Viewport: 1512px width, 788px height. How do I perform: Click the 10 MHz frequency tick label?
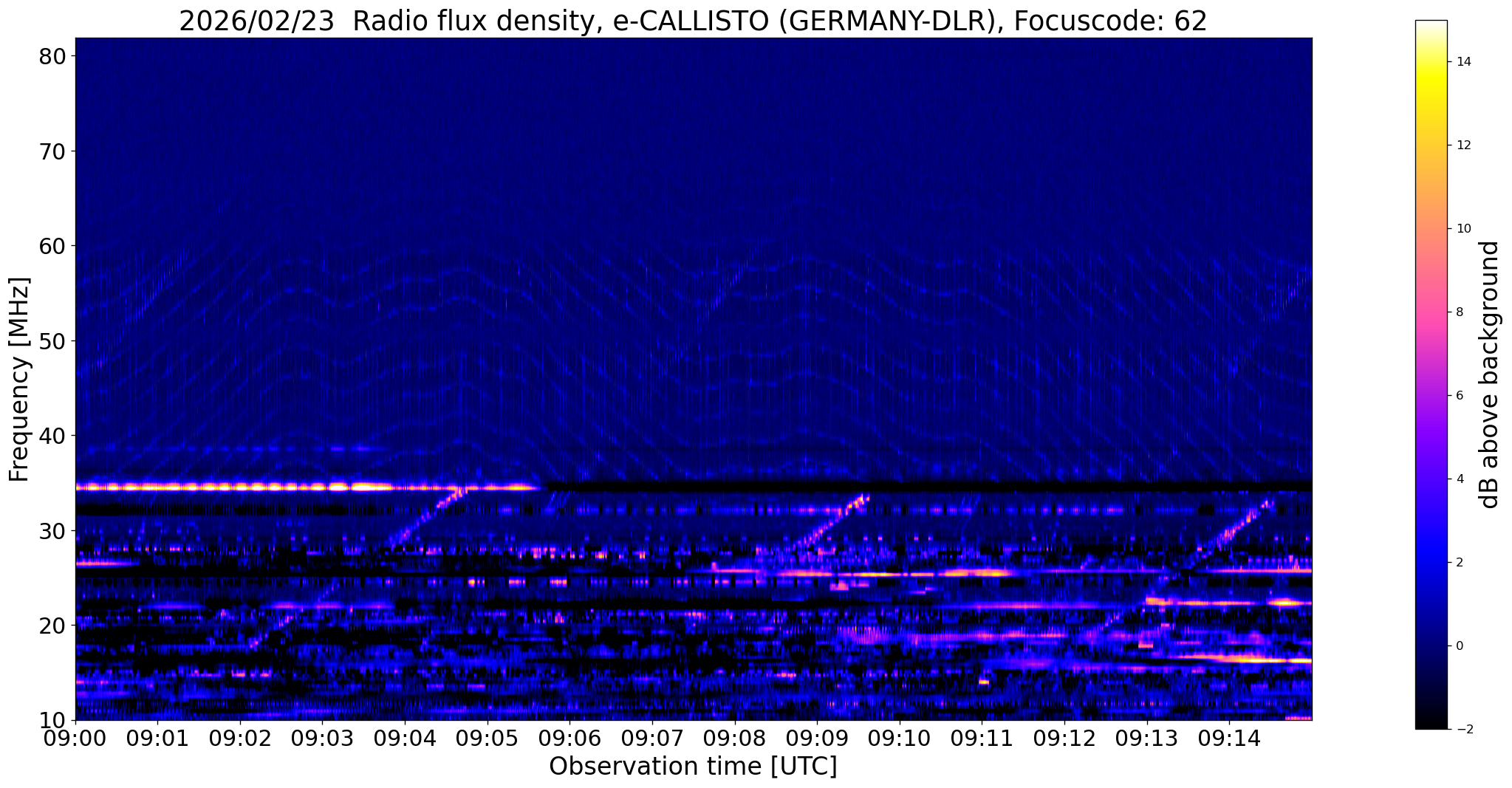pos(51,720)
